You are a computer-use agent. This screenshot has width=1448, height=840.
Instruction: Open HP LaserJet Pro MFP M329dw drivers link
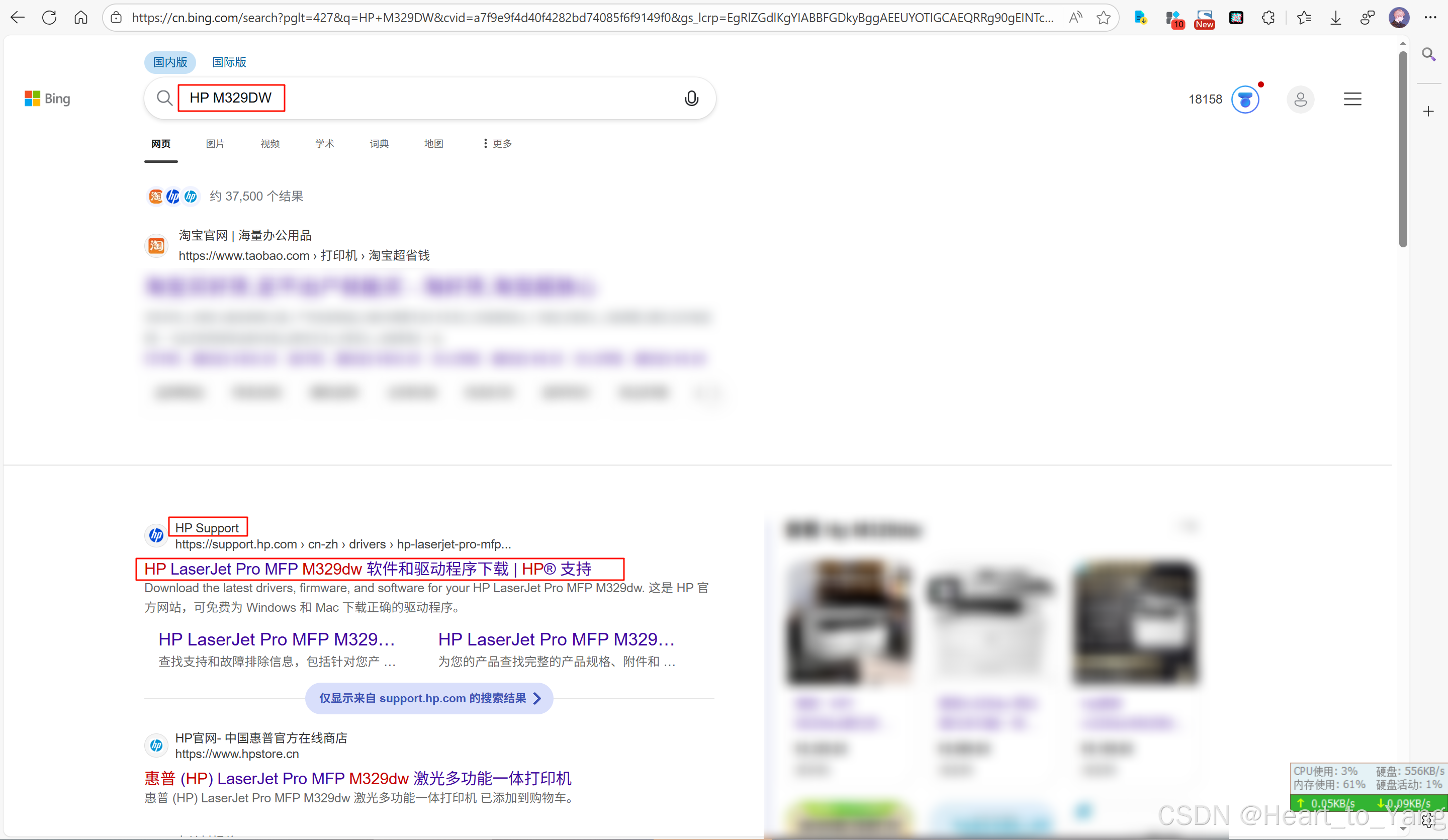pyautogui.click(x=368, y=569)
